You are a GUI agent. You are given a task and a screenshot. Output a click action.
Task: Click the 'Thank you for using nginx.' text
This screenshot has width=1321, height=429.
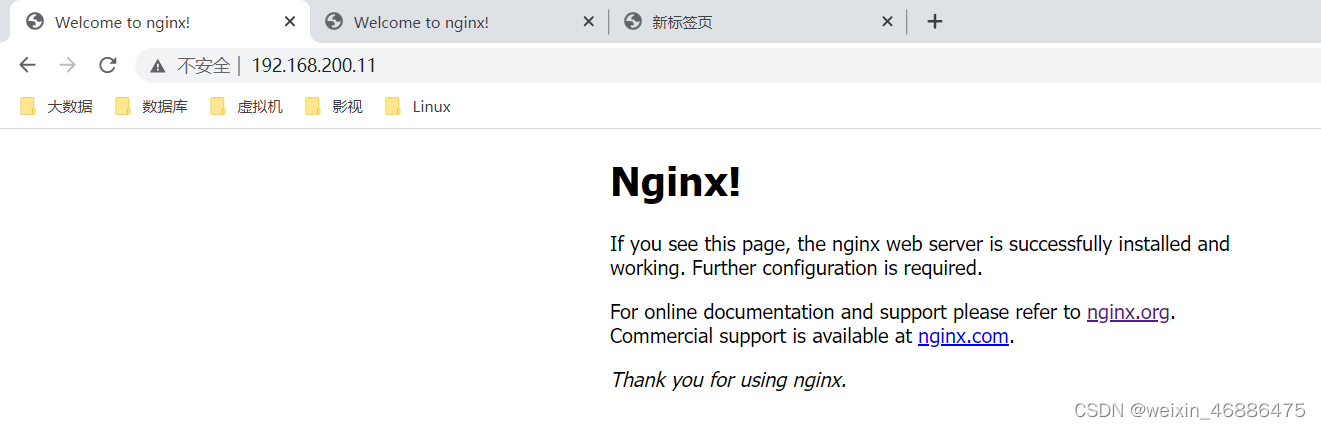pyautogui.click(x=729, y=380)
